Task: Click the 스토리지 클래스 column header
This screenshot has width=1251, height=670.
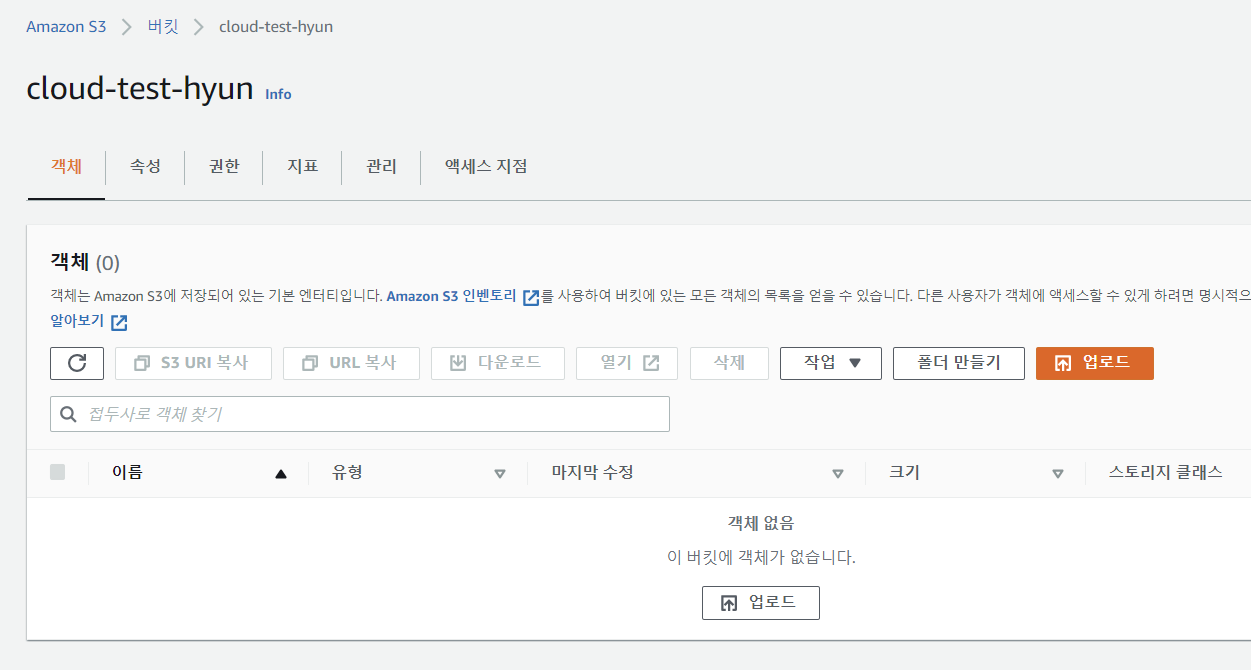Action: click(x=1165, y=473)
